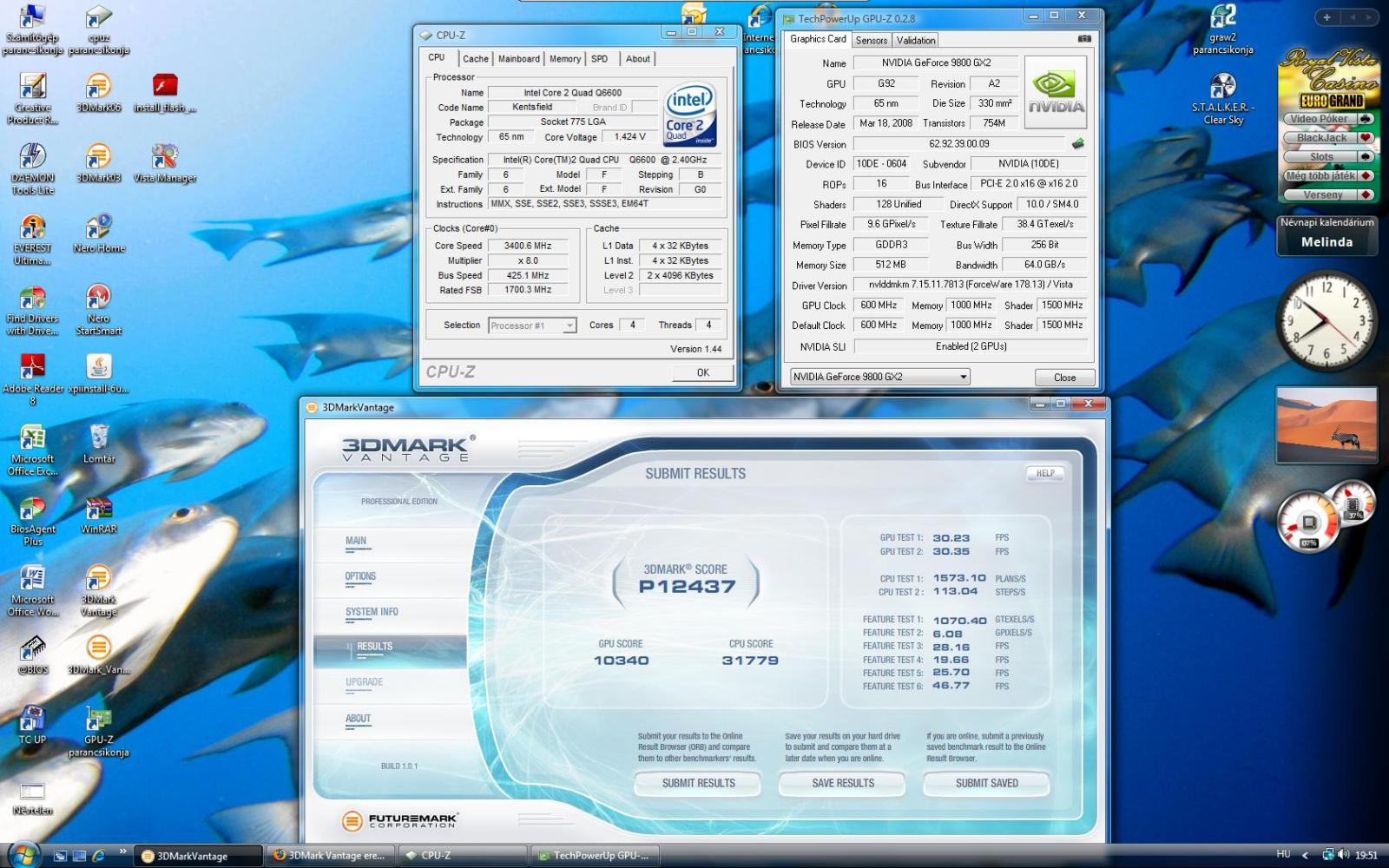1389x868 pixels.
Task: Click the Verseny button in the casino gadget
Action: pyautogui.click(x=1328, y=194)
